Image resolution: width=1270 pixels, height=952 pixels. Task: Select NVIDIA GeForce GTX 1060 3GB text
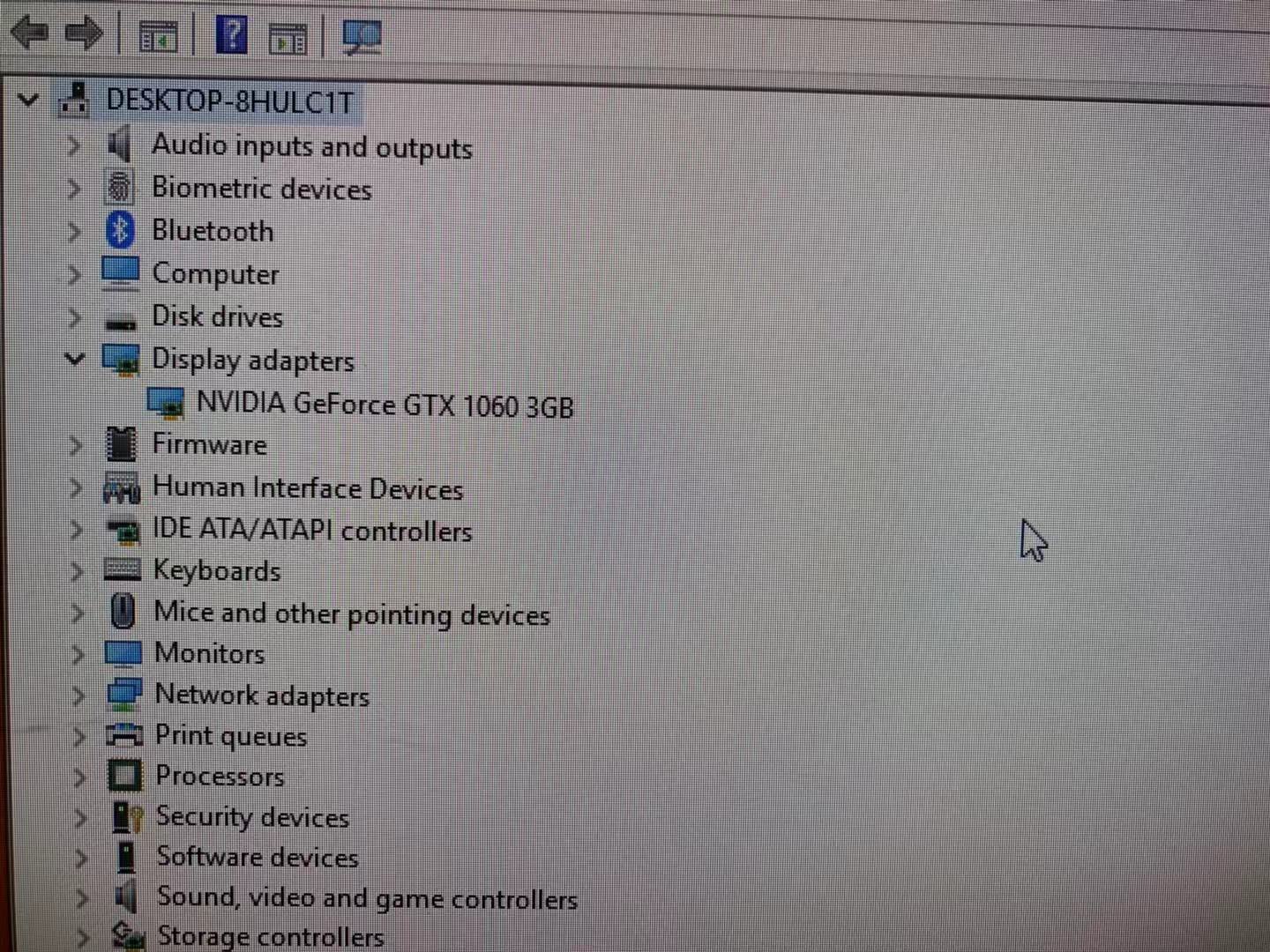tap(385, 405)
